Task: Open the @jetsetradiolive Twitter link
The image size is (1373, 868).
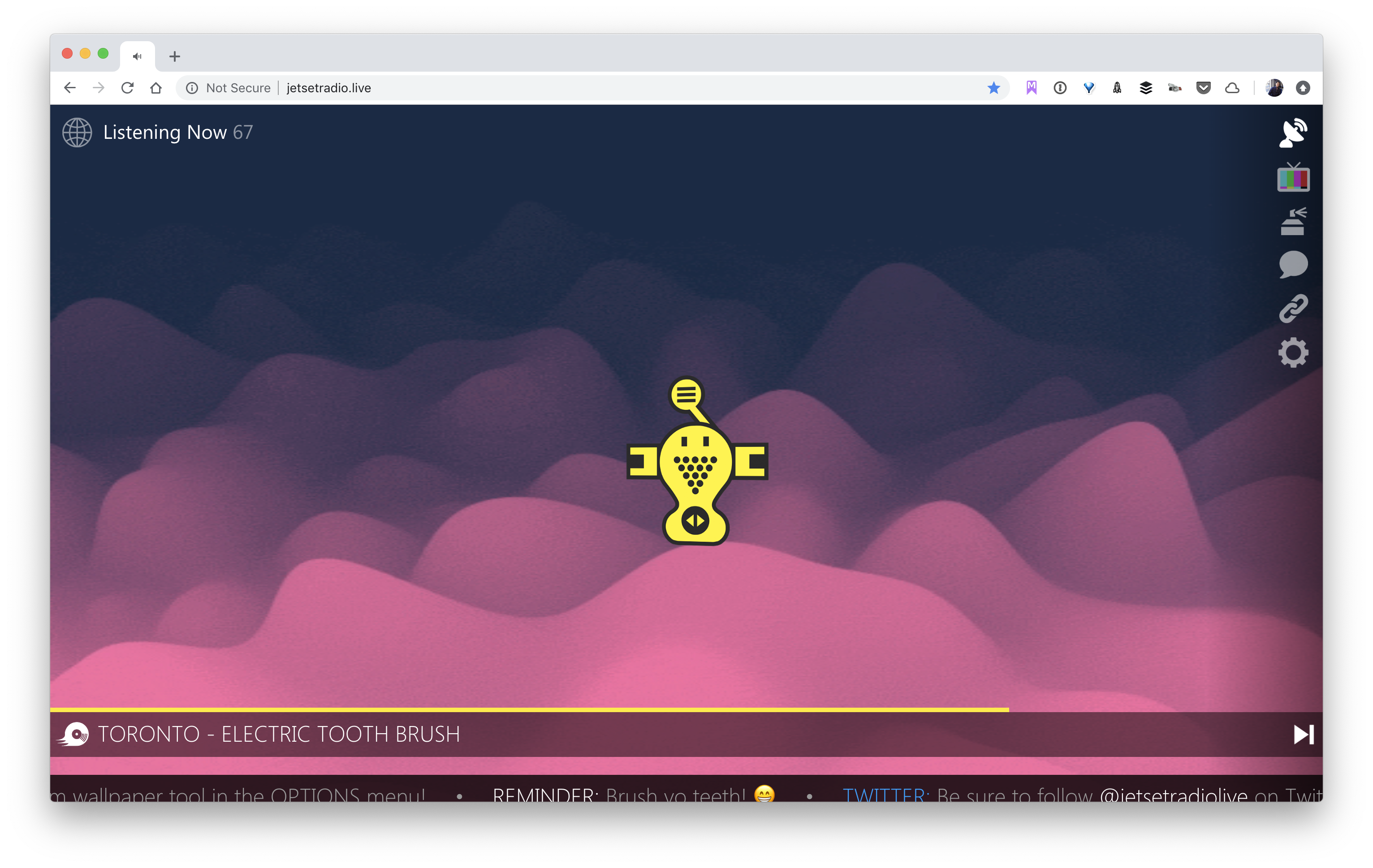Action: pyautogui.click(x=1173, y=795)
